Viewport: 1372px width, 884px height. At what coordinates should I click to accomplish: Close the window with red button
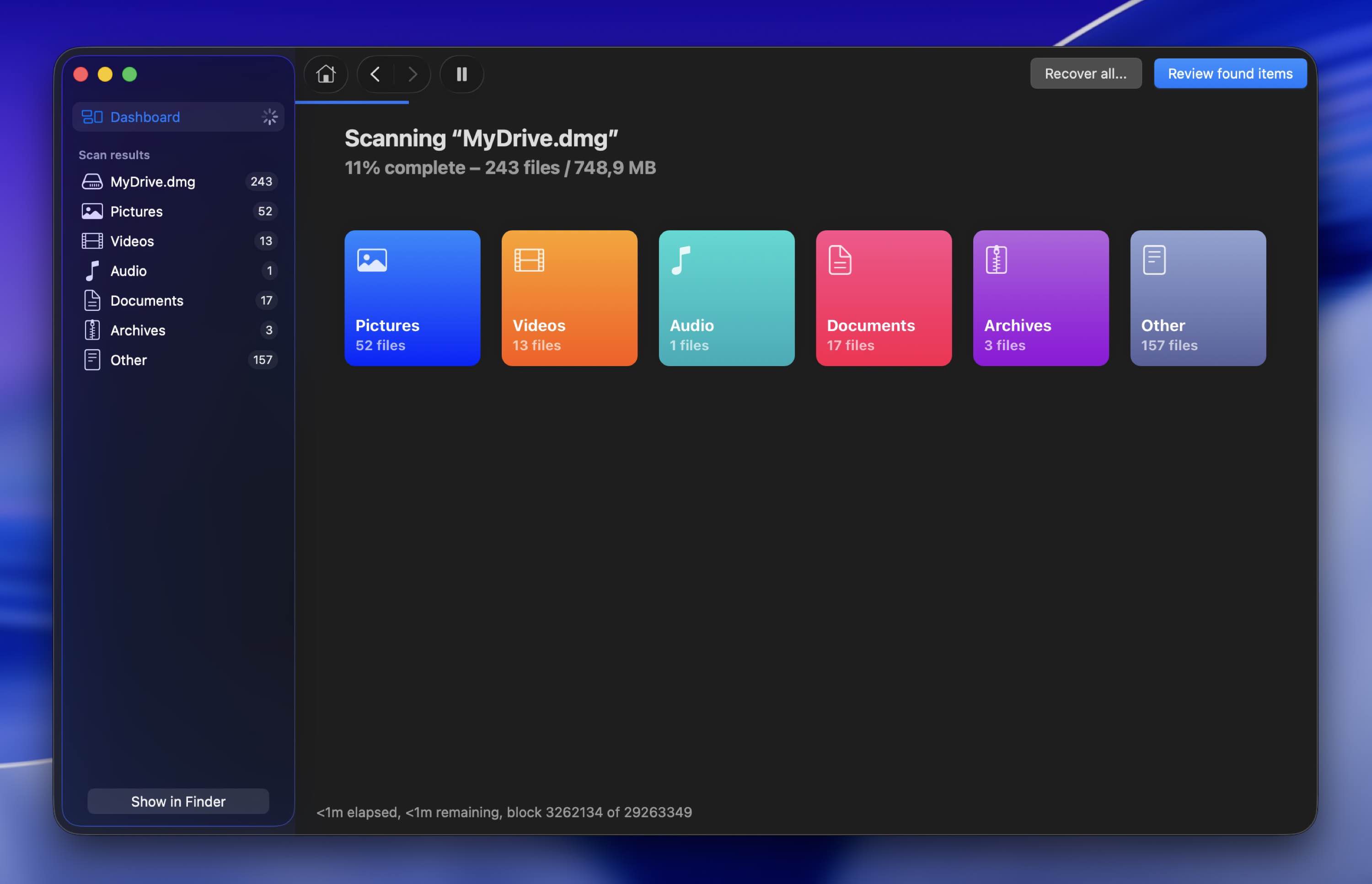[x=80, y=74]
